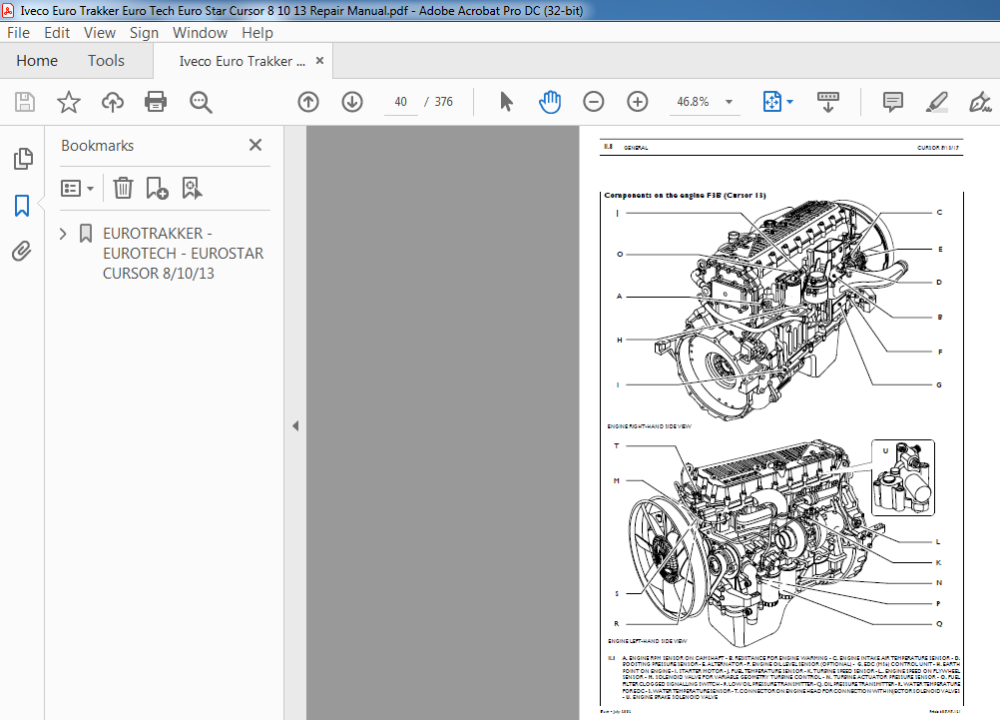Expand the EUROTRAKKER bookmark entry
Viewport: 1000px width, 720px height.
(62, 233)
